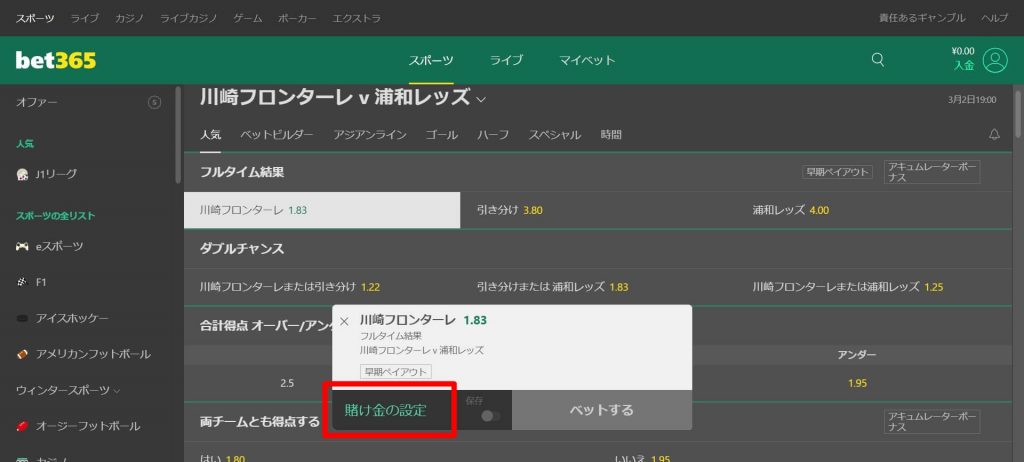The image size is (1024, 462).
Task: Open マイベット in the header
Action: tap(587, 60)
